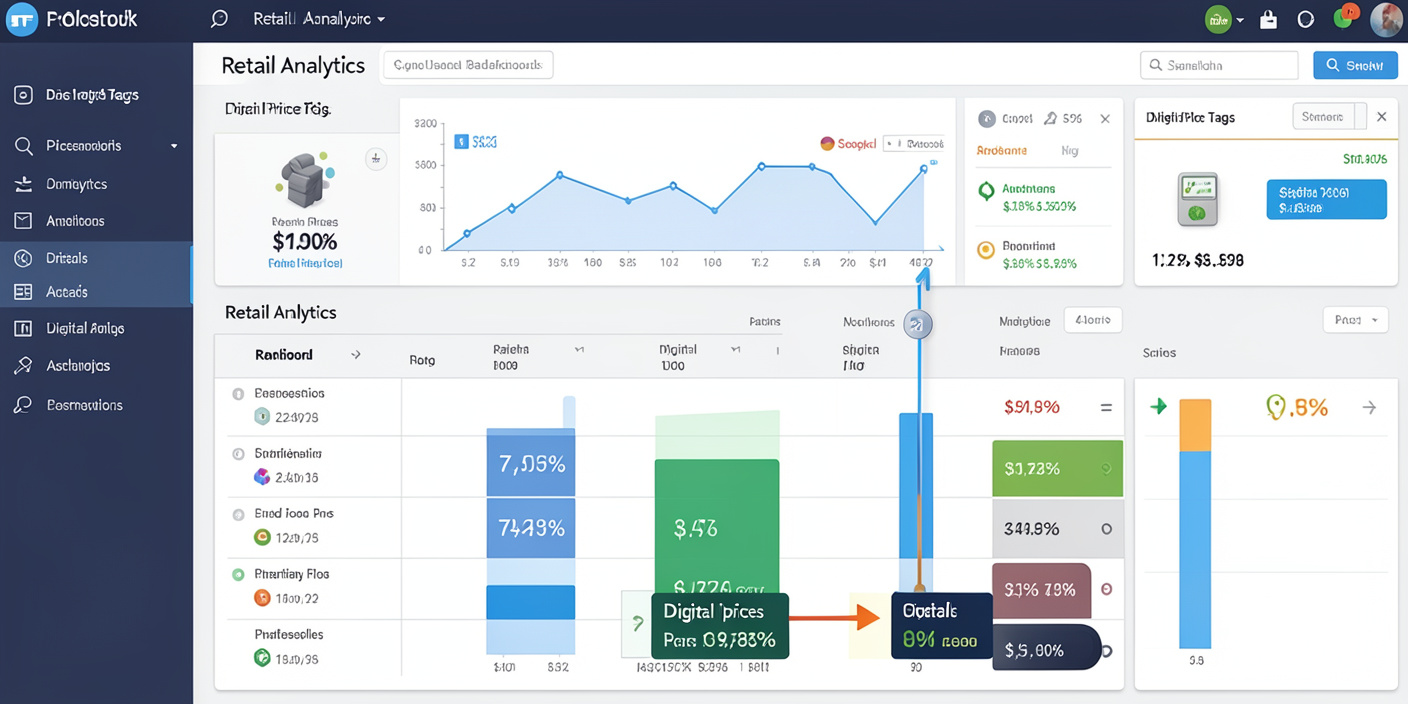The image size is (1408, 704).
Task: Switch to the Arobante tab
Action: click(x=1001, y=151)
